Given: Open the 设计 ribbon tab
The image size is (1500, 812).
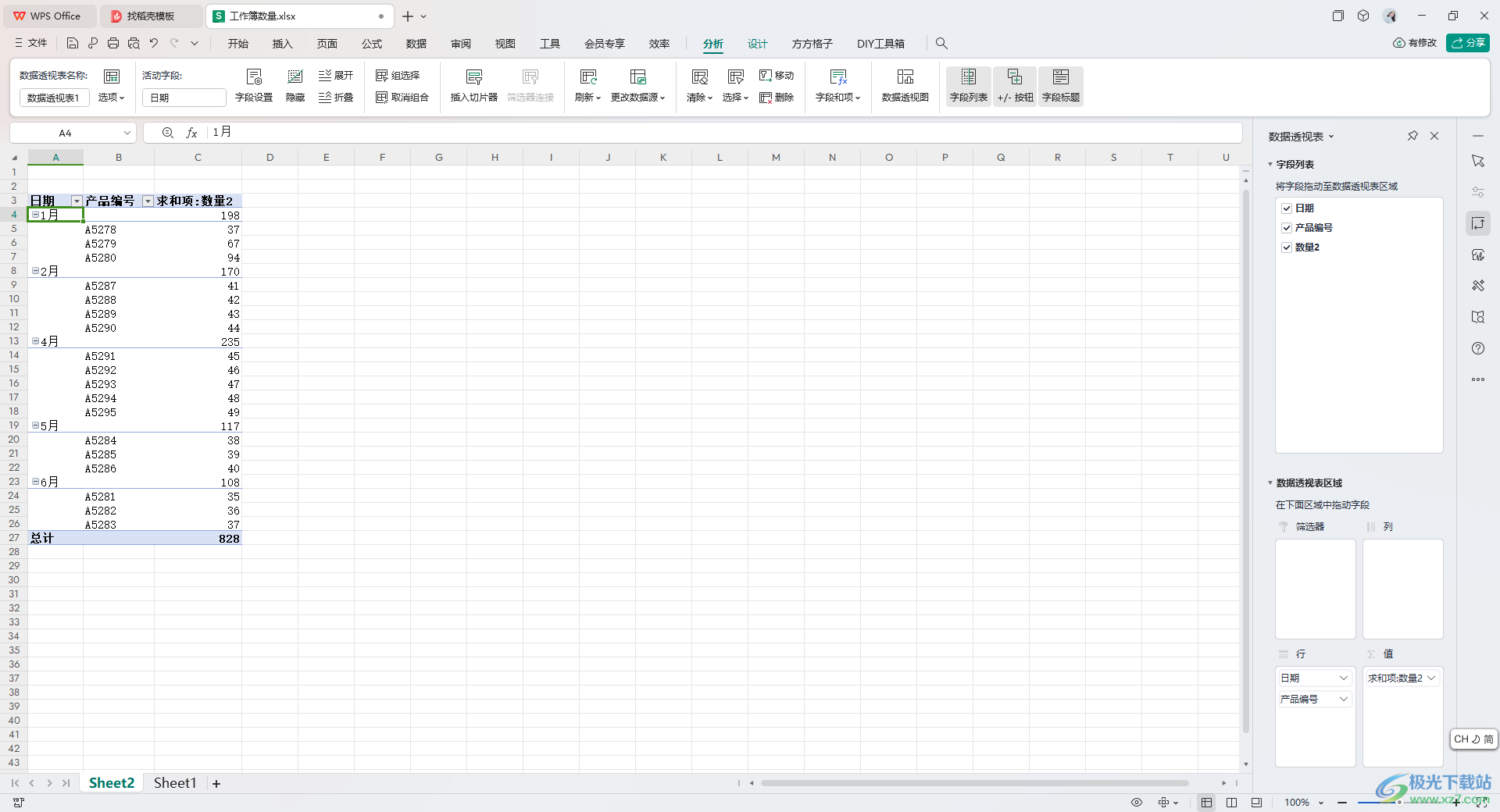Looking at the screenshot, I should coord(758,44).
